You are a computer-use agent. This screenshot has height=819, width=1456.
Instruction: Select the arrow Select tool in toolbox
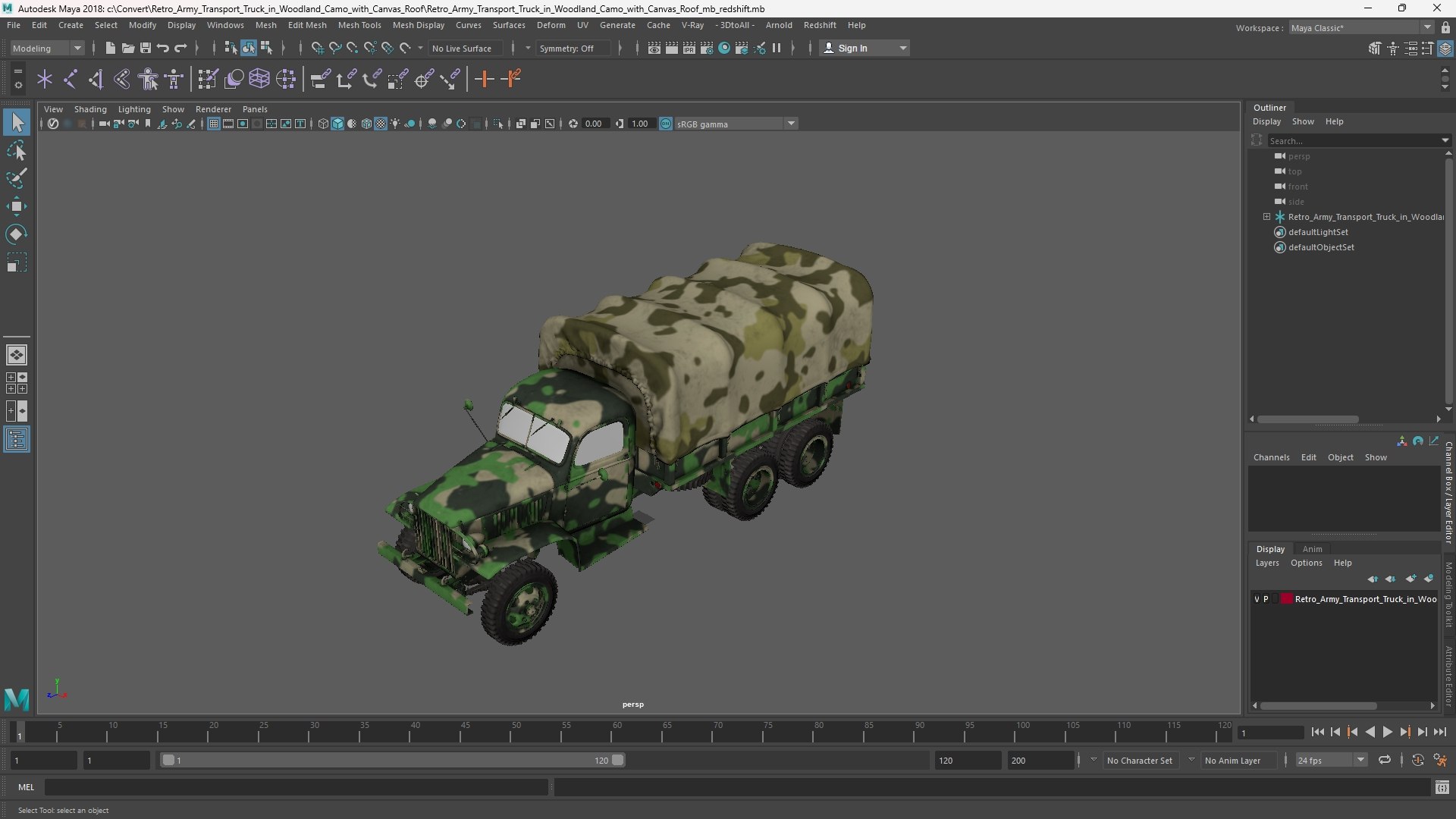[17, 122]
